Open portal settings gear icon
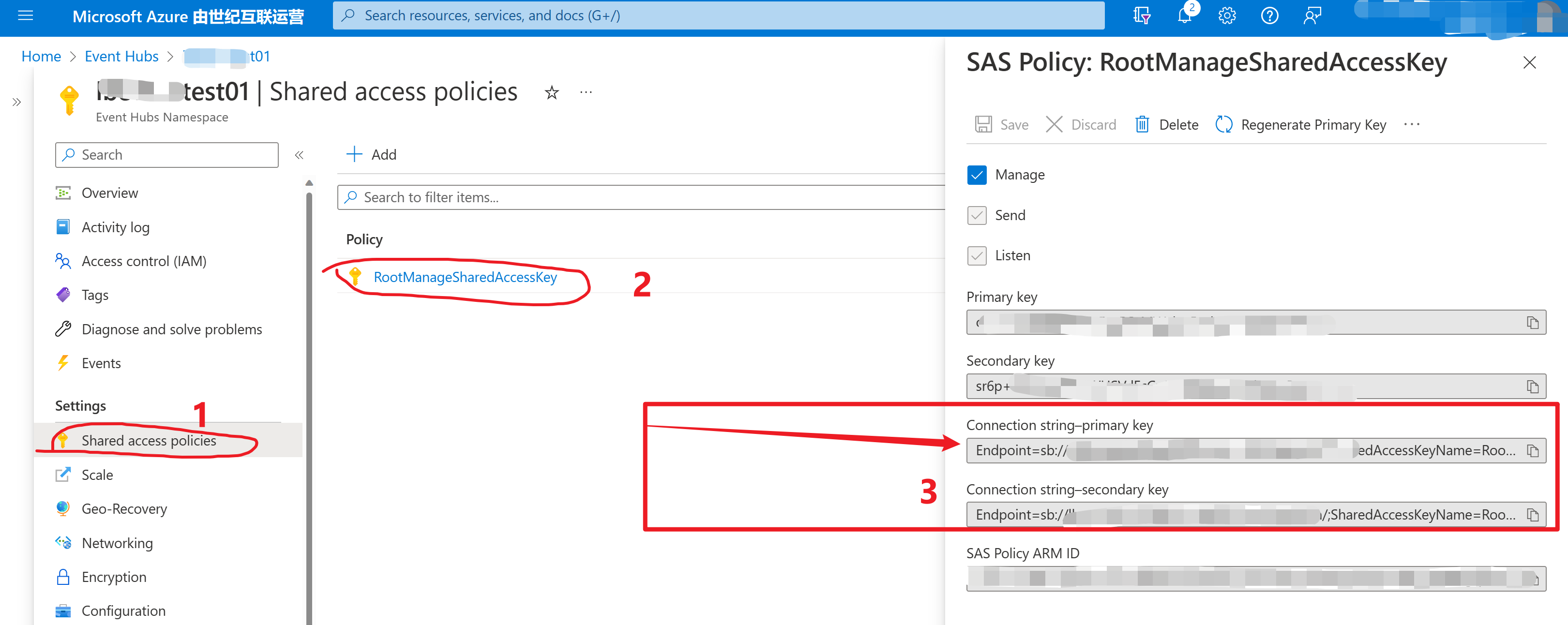The height and width of the screenshot is (625, 1568). click(1226, 16)
